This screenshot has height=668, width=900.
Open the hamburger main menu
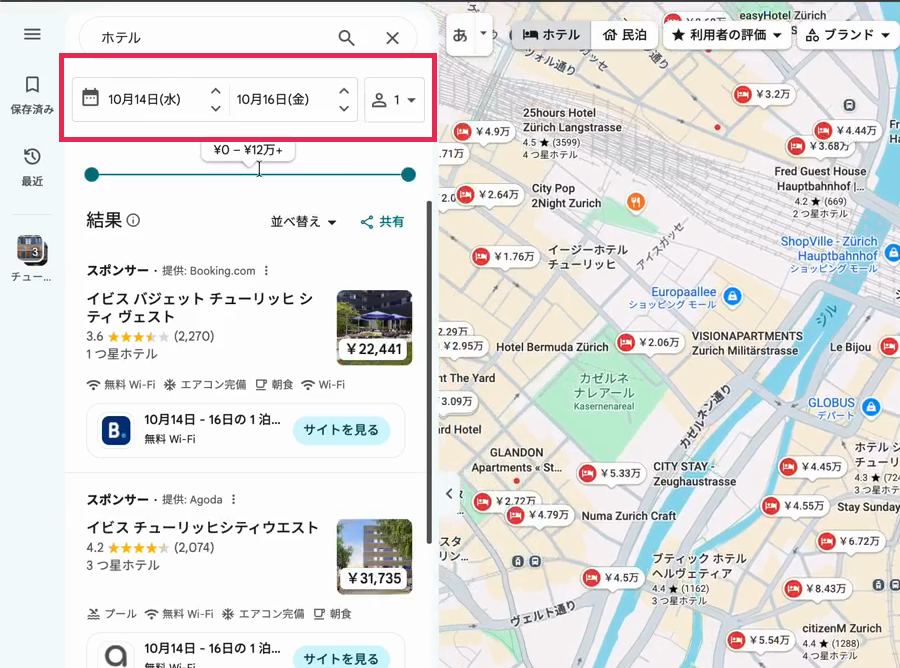pos(32,34)
